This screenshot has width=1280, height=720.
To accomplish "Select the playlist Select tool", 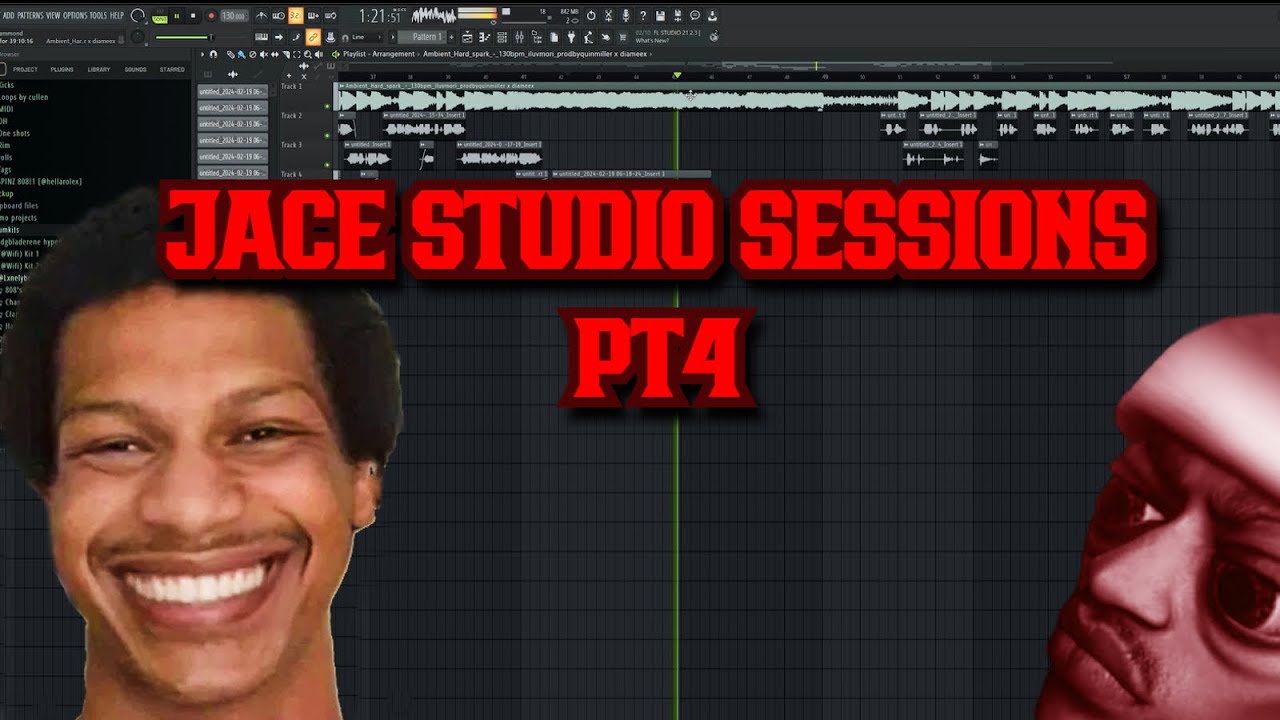I will [x=296, y=54].
